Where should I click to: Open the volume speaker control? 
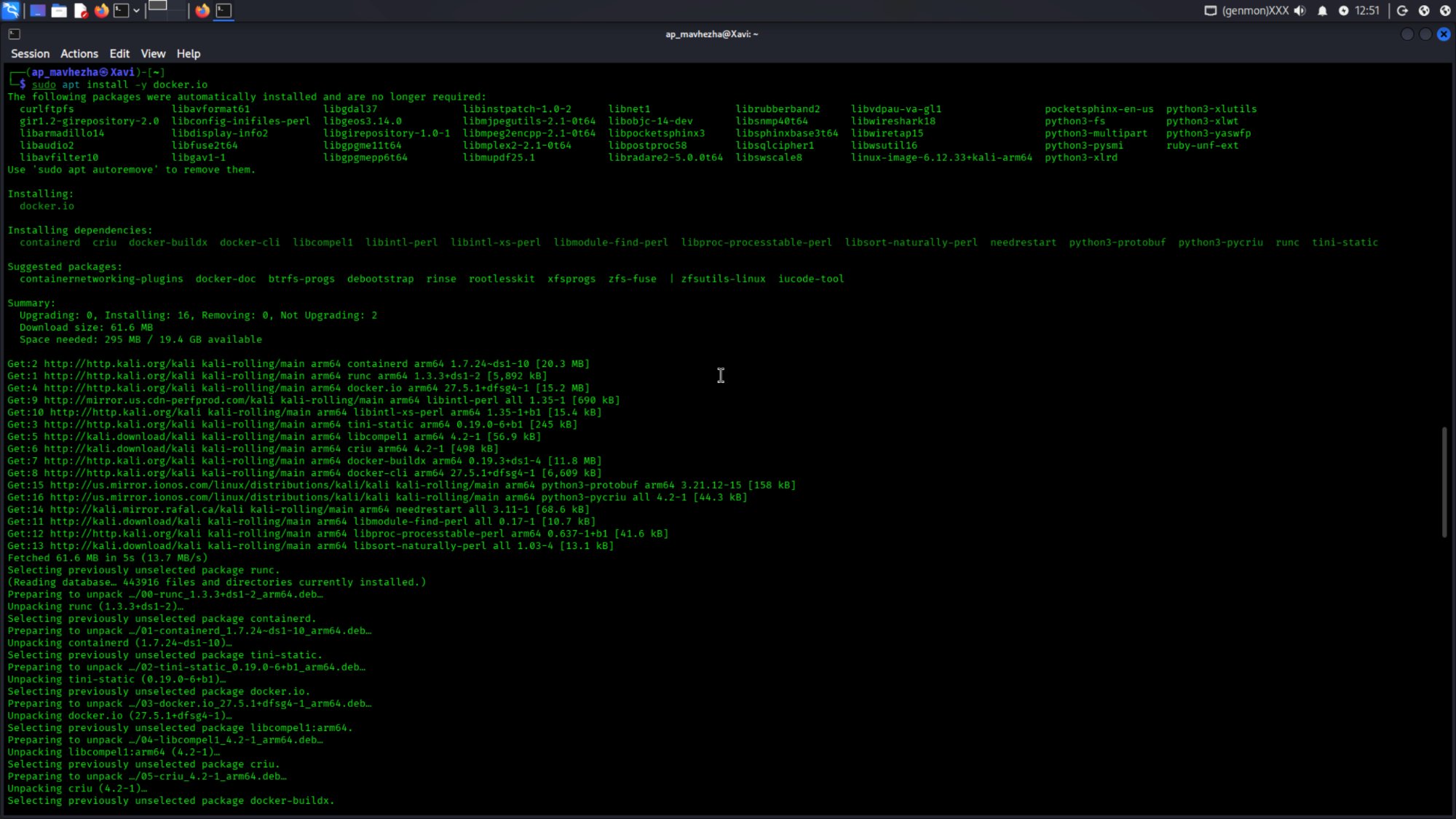pyautogui.click(x=1300, y=11)
